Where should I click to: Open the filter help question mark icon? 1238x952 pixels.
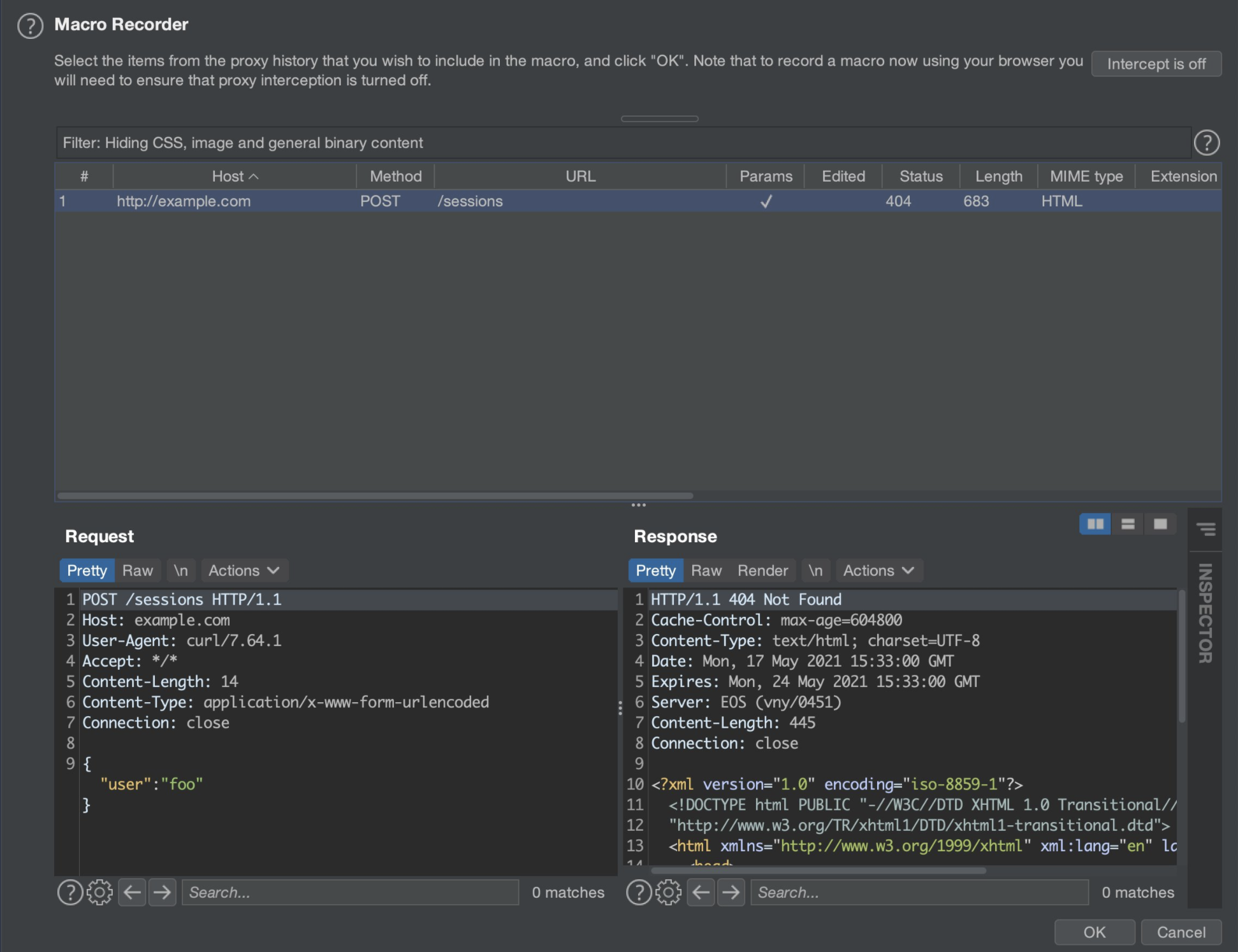1206,143
